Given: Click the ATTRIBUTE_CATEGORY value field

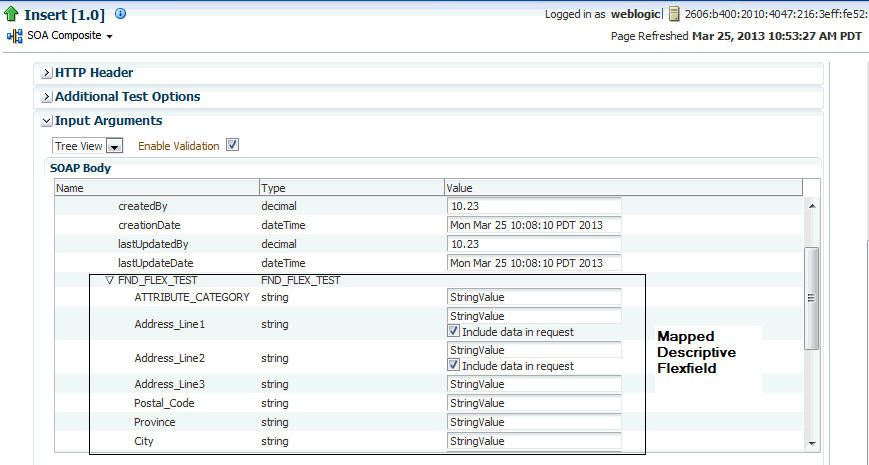Looking at the screenshot, I should 534,297.
